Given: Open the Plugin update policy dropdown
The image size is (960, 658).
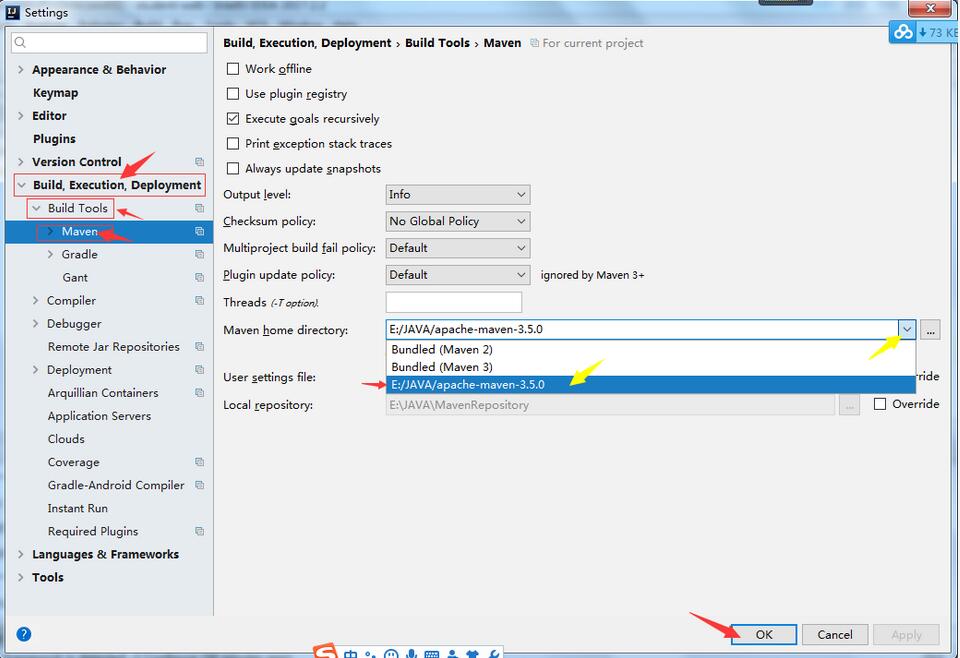Looking at the screenshot, I should (x=457, y=275).
